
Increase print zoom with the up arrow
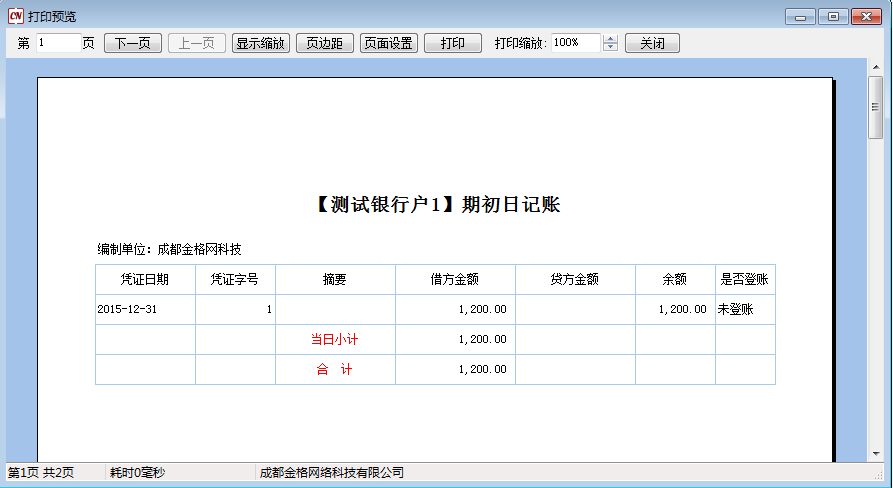pos(611,39)
